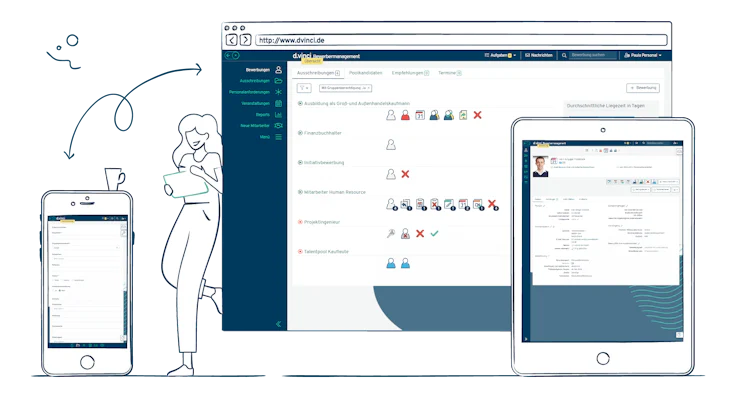The height and width of the screenshot is (397, 736).
Task: Click the Bewerbung suchen search field
Action: pyautogui.click(x=593, y=55)
